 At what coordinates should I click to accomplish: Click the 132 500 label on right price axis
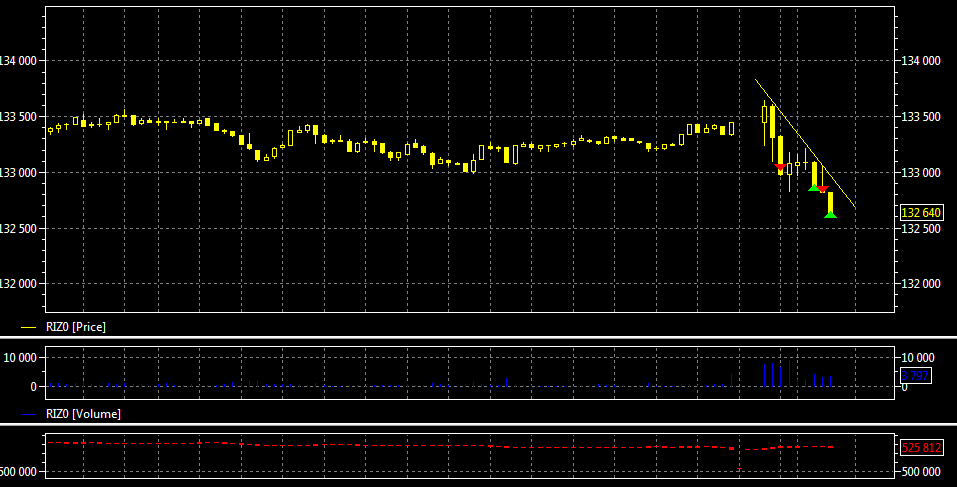(920, 228)
